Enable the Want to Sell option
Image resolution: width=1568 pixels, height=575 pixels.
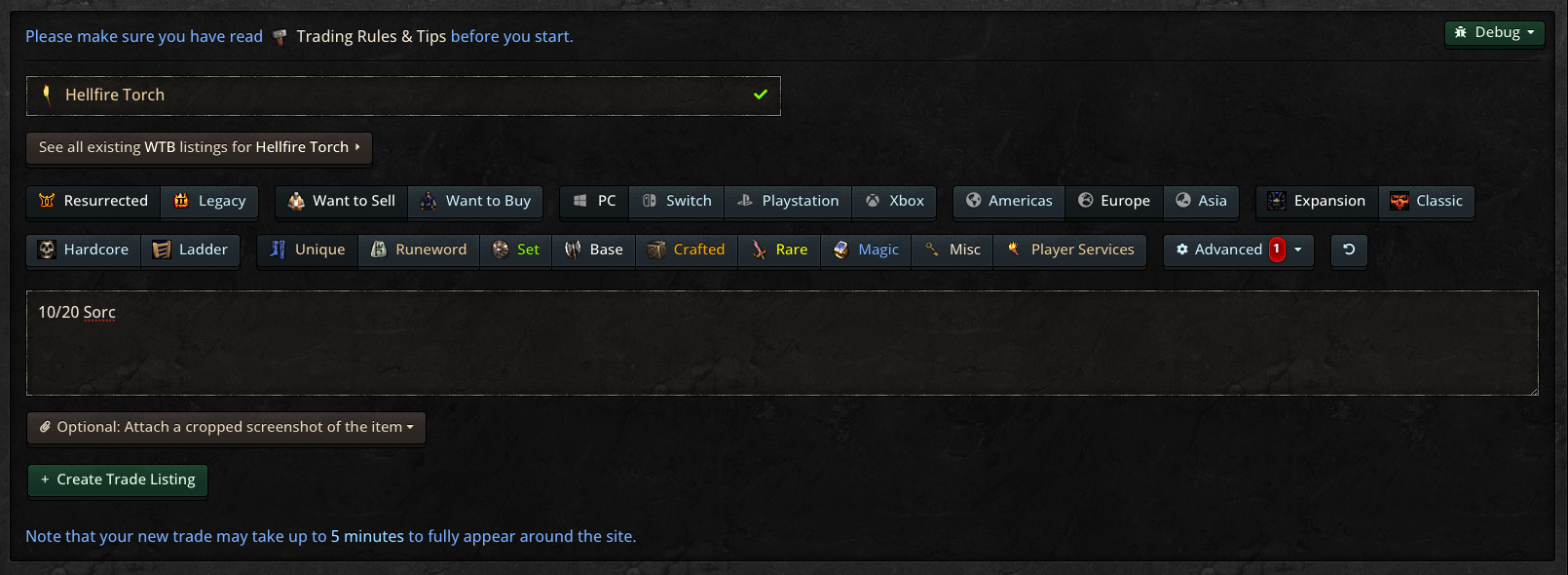click(342, 201)
